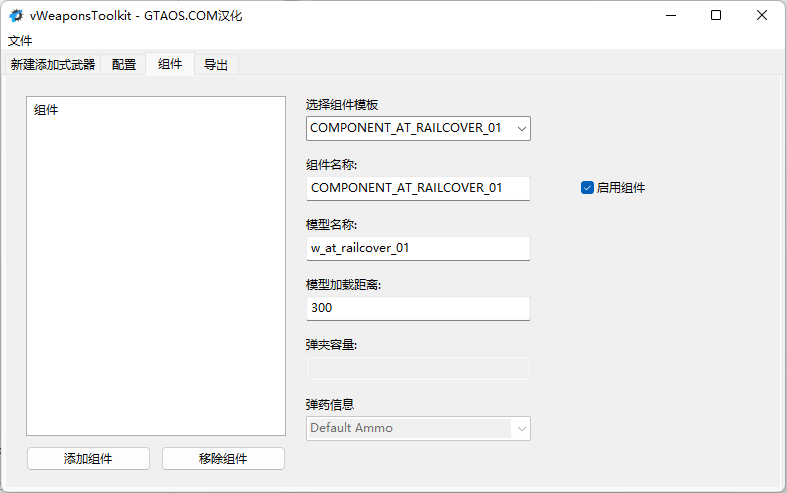Expand the 选择组件模板 dropdown

[x=418, y=128]
